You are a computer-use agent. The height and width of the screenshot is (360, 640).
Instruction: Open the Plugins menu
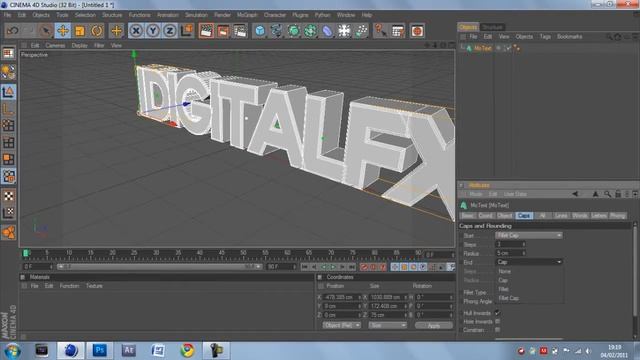point(300,15)
